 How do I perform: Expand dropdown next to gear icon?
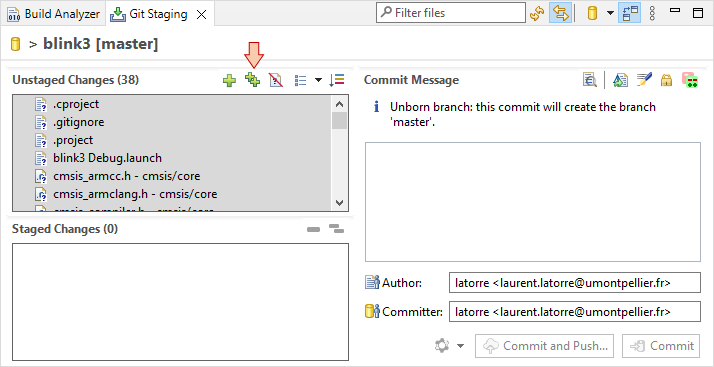(460, 346)
